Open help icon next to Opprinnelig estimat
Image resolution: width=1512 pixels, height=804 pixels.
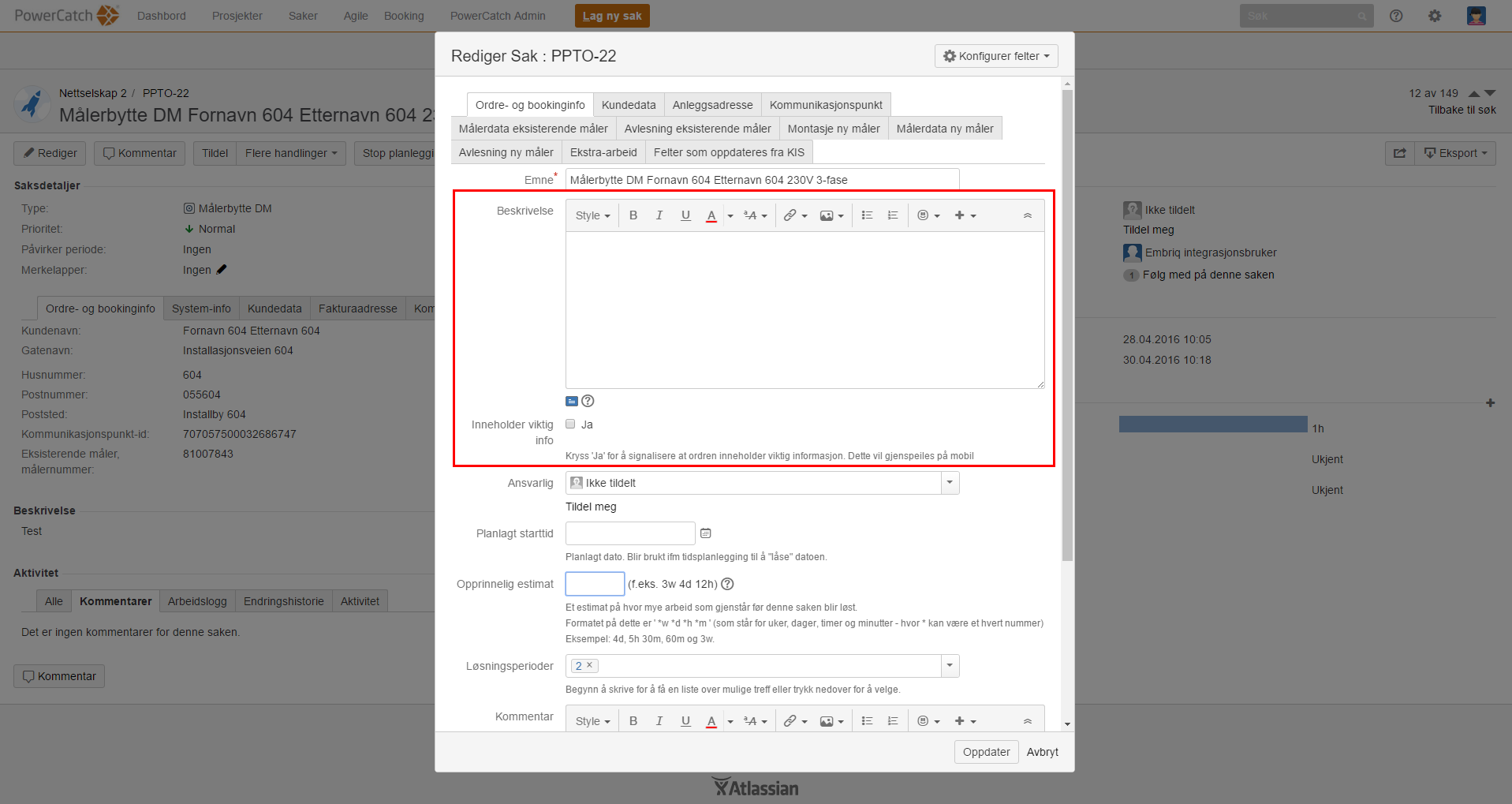point(728,584)
